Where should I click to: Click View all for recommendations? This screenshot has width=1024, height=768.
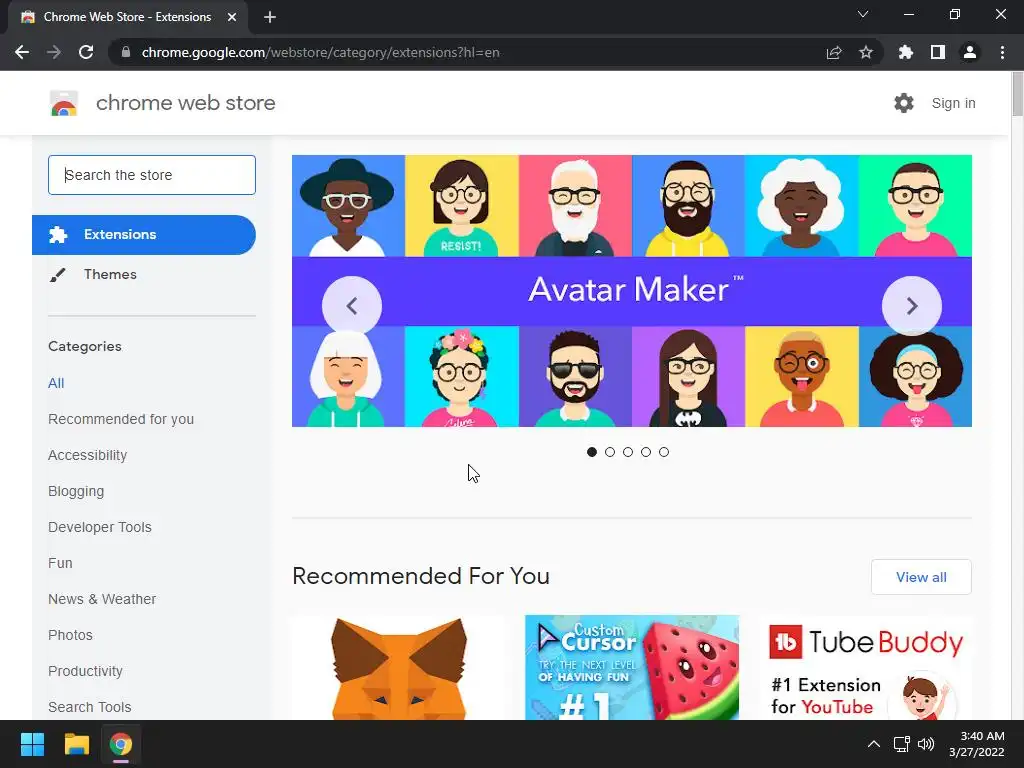tap(921, 577)
